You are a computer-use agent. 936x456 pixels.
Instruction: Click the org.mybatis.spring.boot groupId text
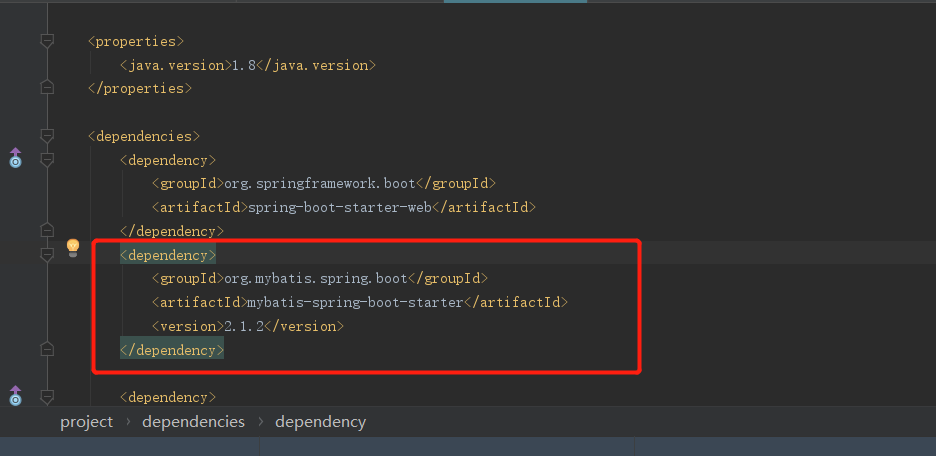coord(316,279)
